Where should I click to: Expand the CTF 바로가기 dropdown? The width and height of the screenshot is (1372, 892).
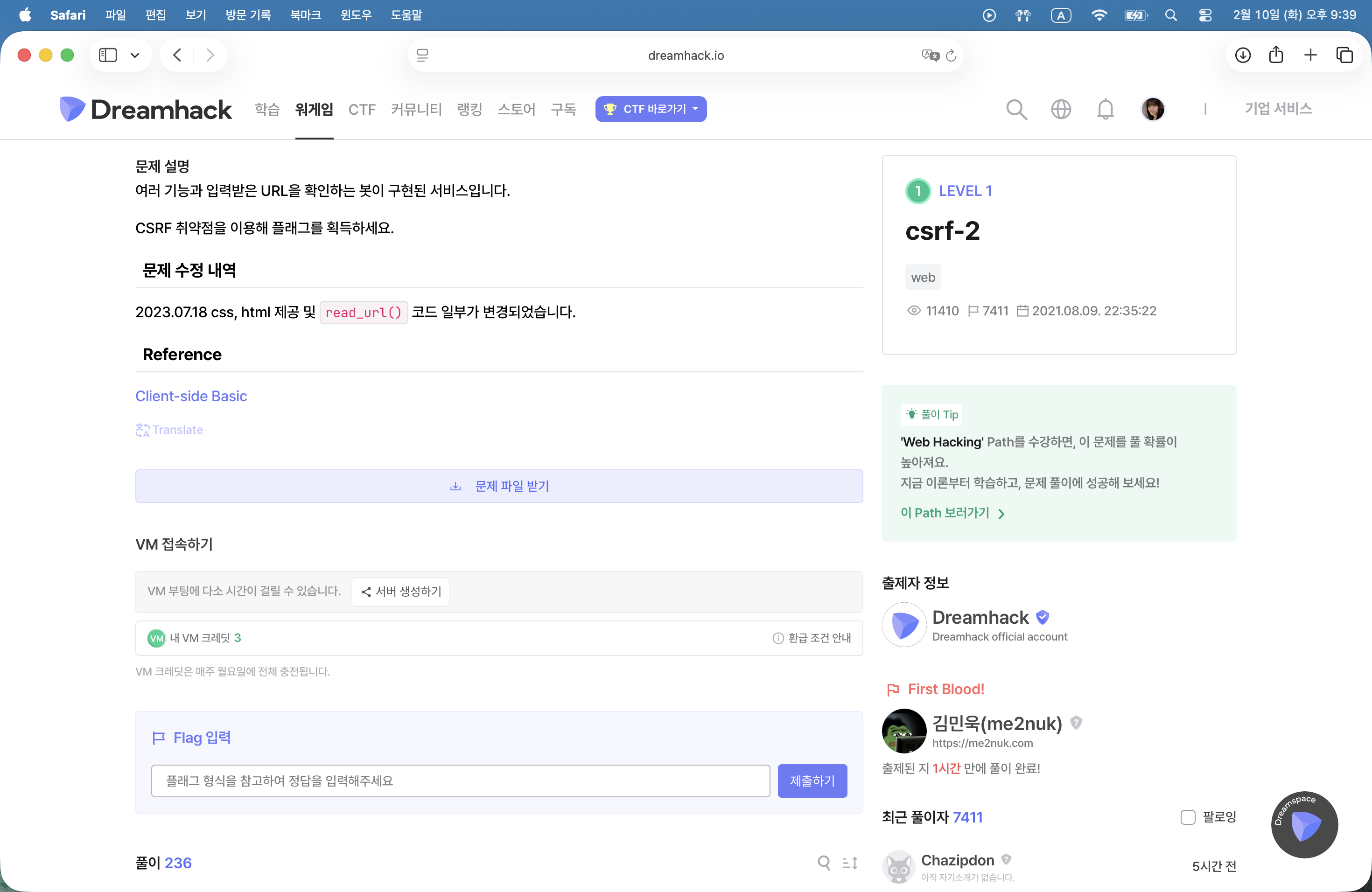coord(651,110)
